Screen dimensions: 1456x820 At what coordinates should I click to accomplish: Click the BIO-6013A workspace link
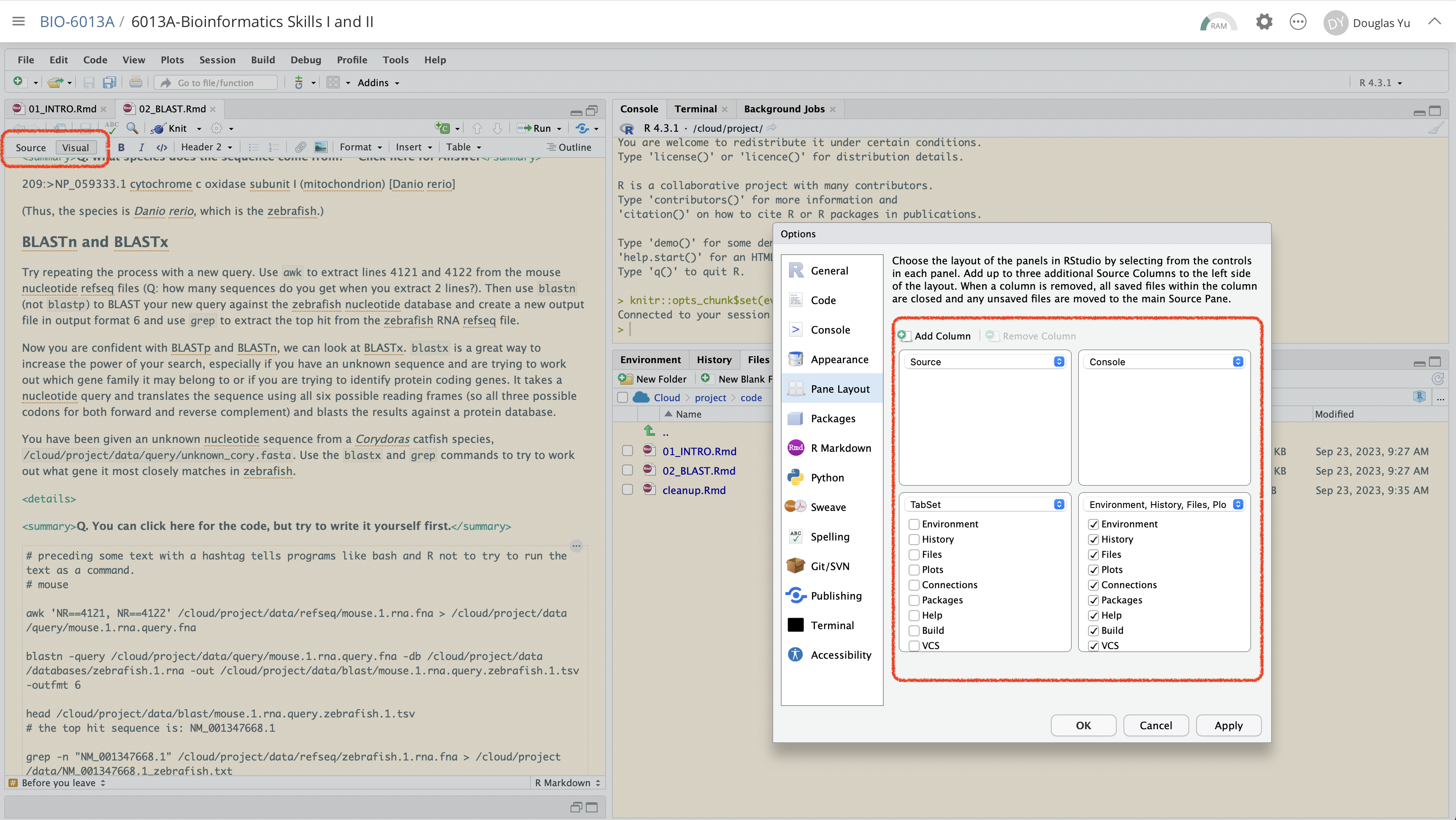coord(77,22)
